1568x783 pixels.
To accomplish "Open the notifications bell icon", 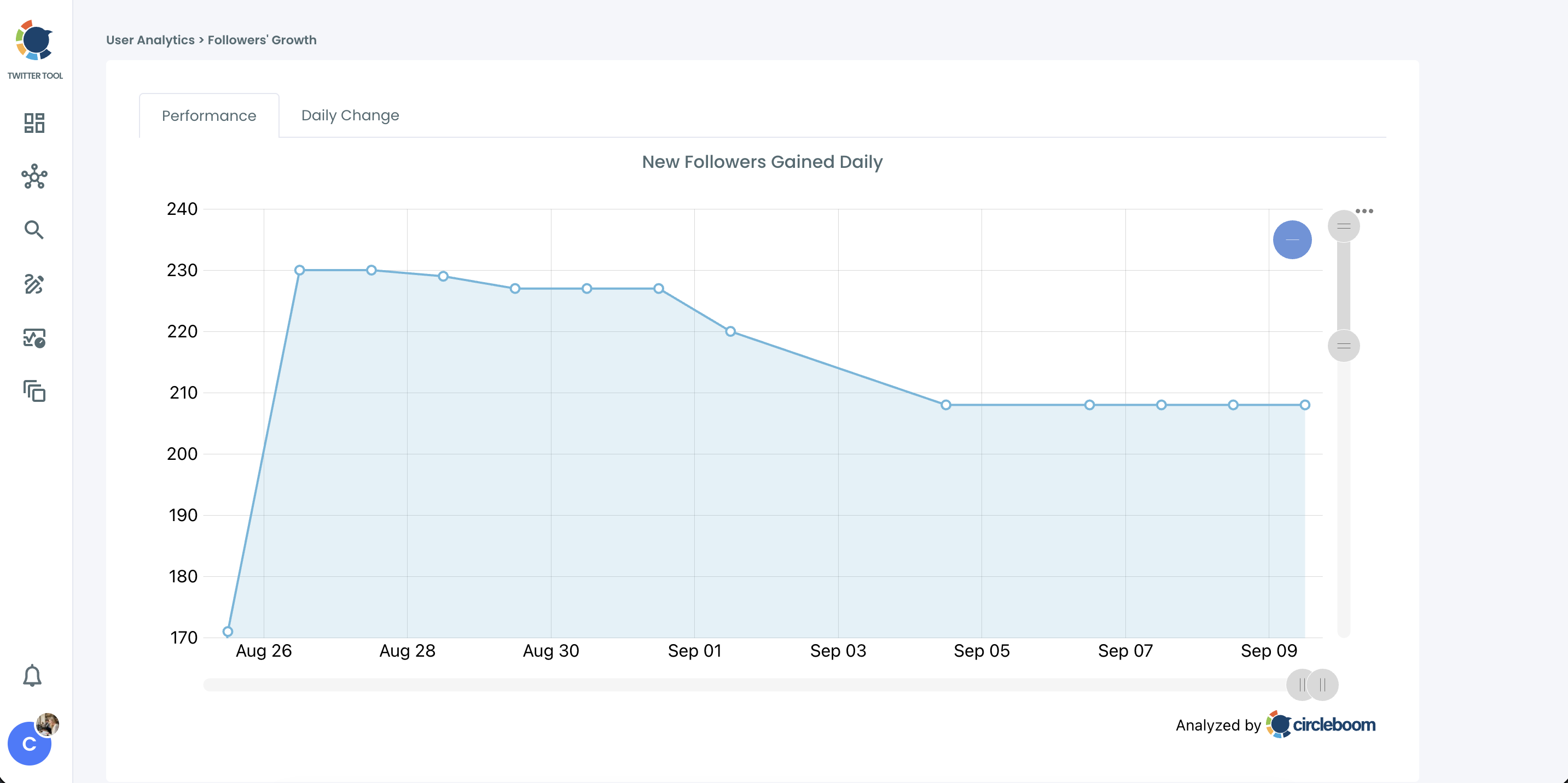I will point(32,675).
